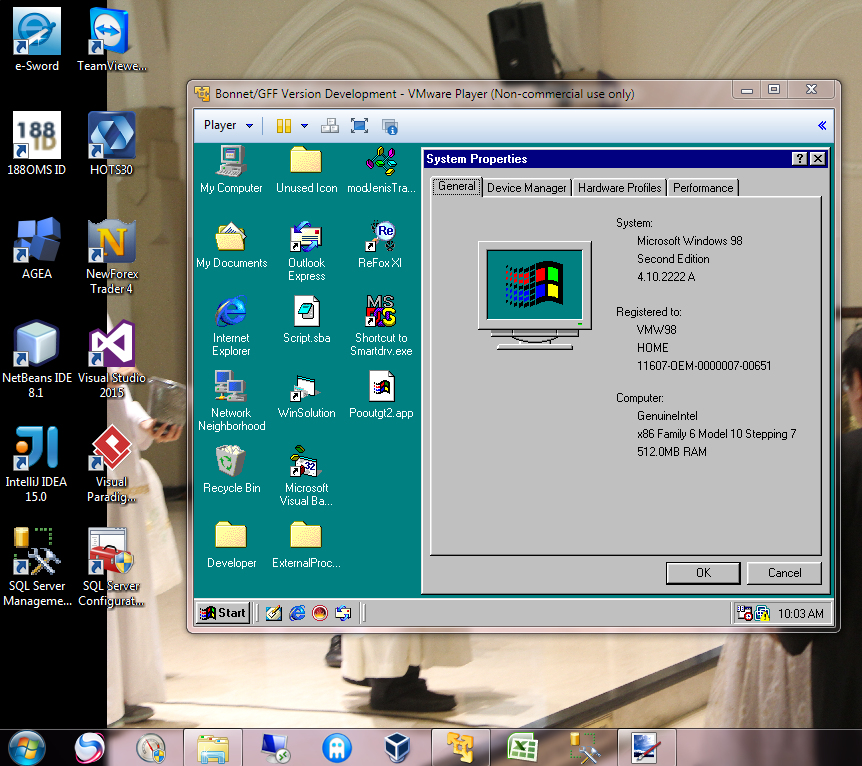Collapse the VMware toolbar with the chevron
The height and width of the screenshot is (766, 862).
click(x=822, y=126)
